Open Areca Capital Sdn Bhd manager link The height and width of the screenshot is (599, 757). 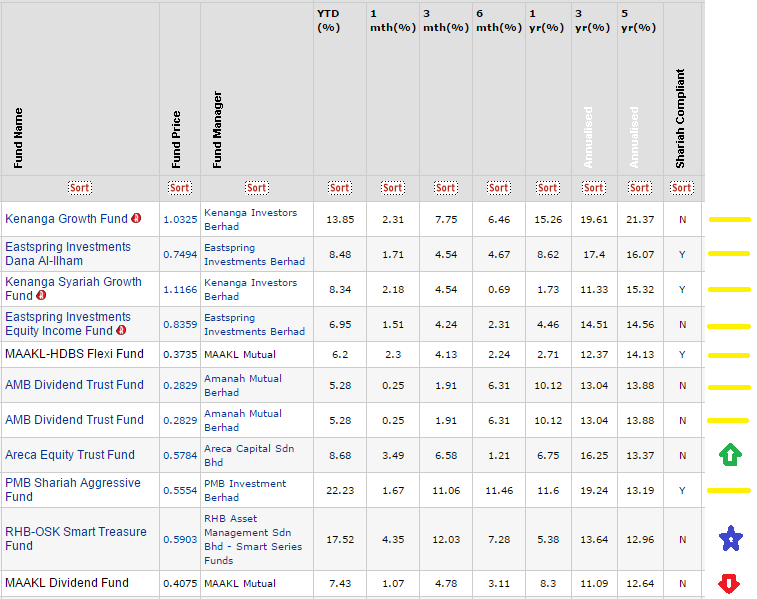[x=249, y=455]
